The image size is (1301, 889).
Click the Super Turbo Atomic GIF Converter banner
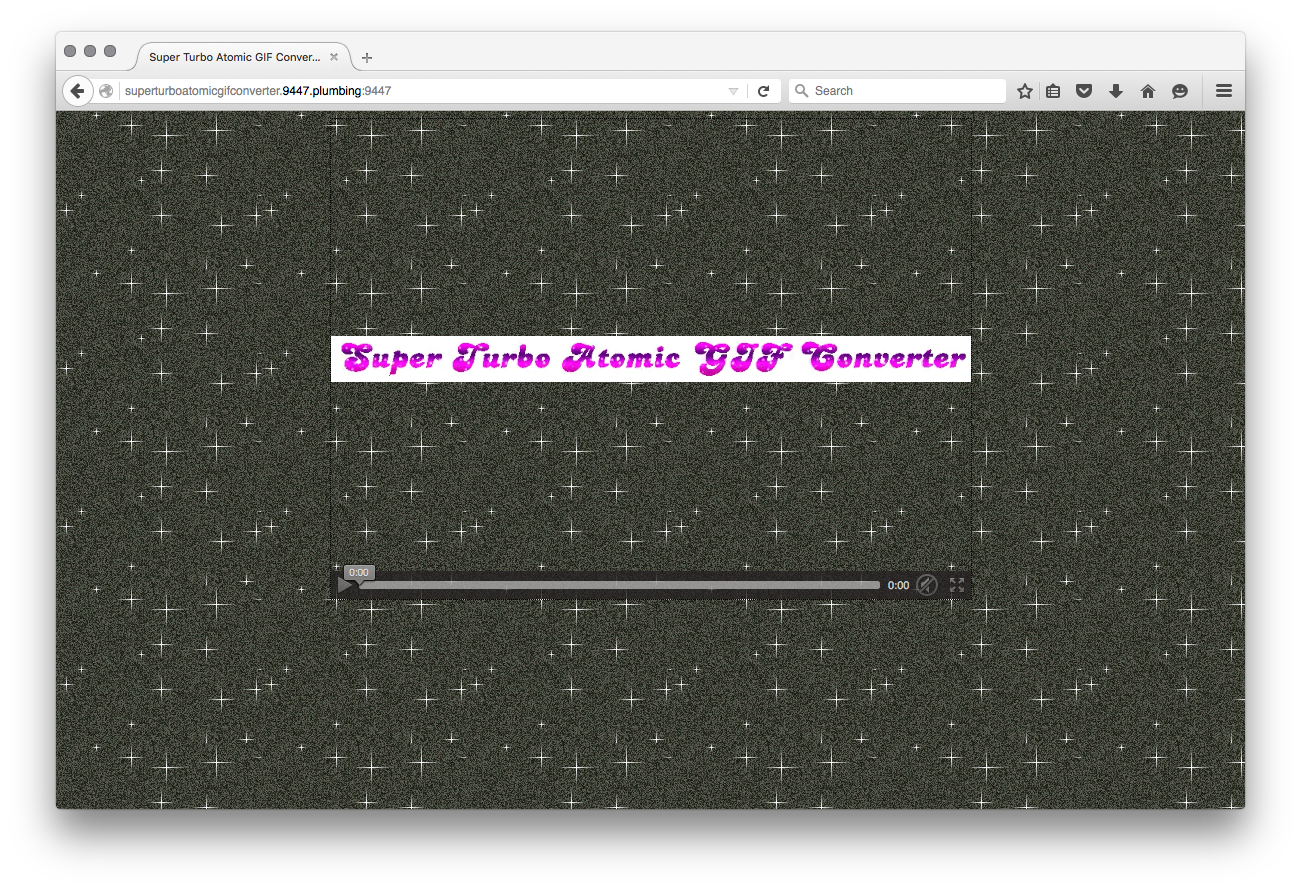[651, 359]
